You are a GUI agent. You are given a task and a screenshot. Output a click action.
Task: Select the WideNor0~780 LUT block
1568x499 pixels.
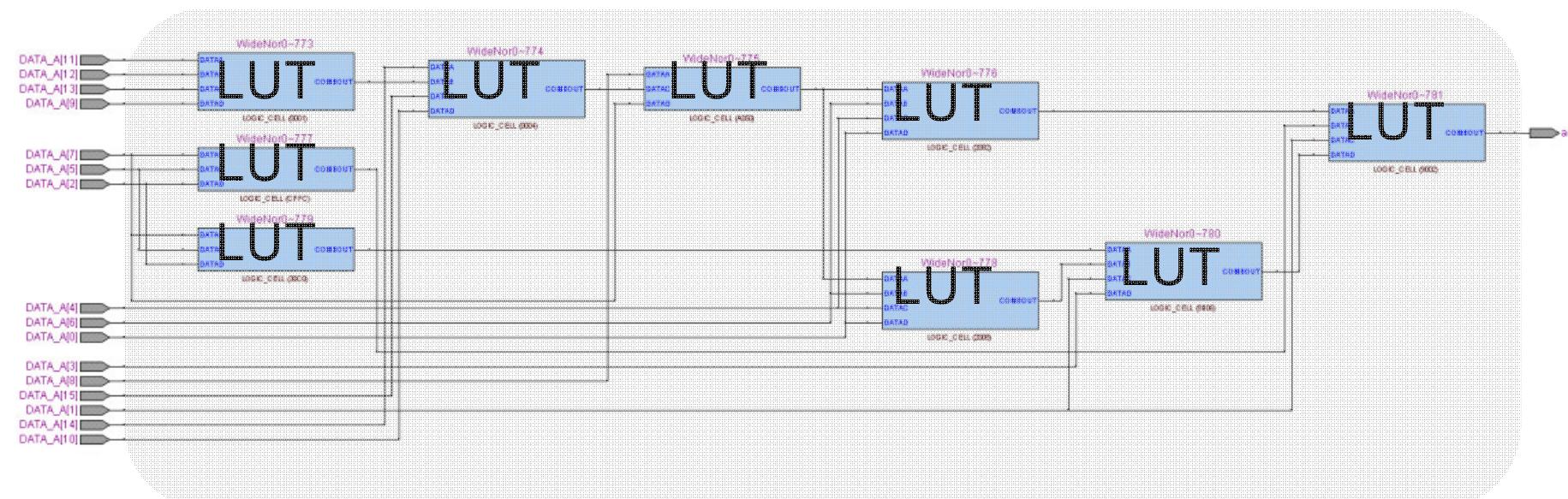click(x=1183, y=271)
